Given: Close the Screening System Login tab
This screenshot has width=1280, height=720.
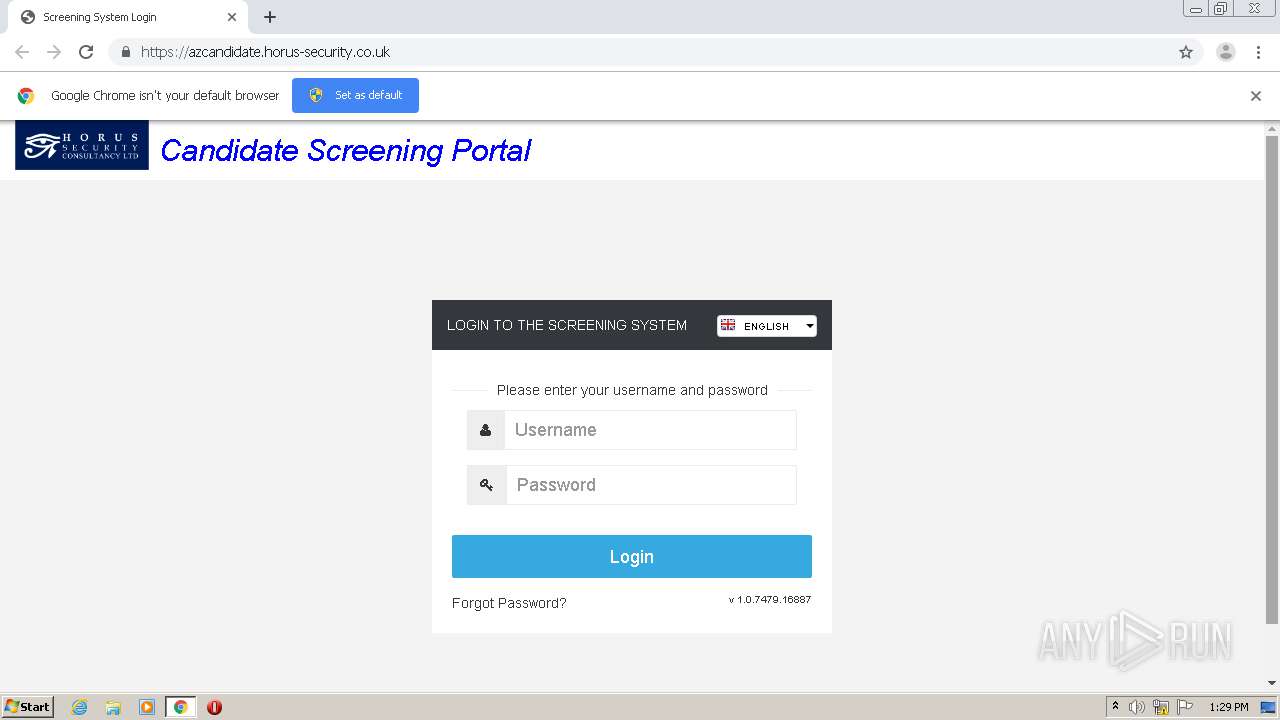Looking at the screenshot, I should 232,17.
